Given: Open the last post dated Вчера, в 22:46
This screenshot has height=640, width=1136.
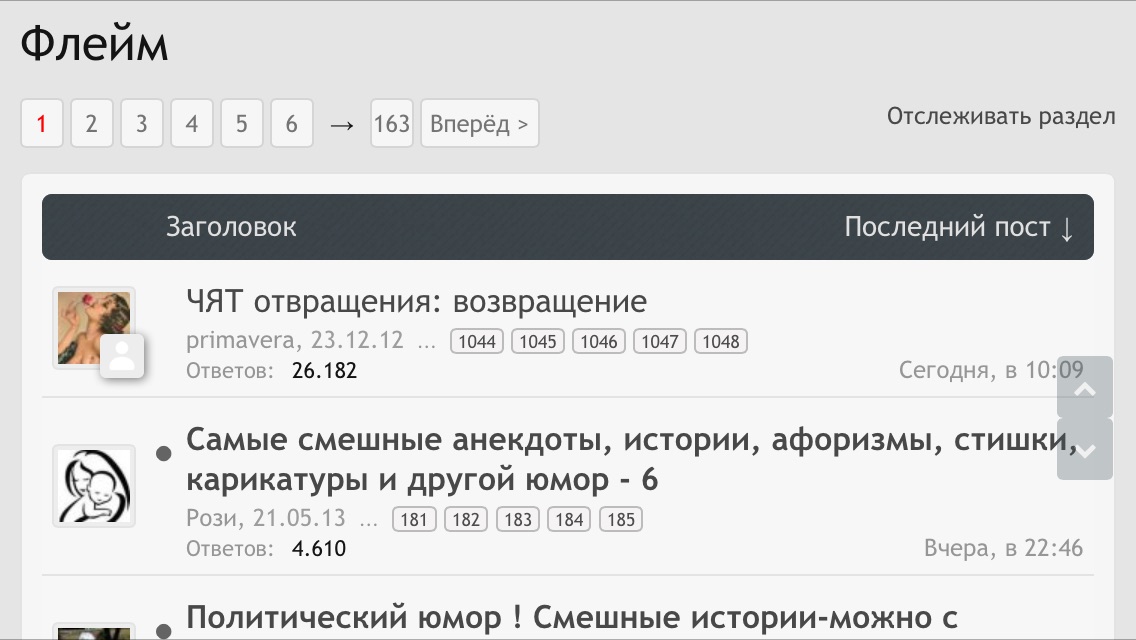Looking at the screenshot, I should coord(1003,548).
